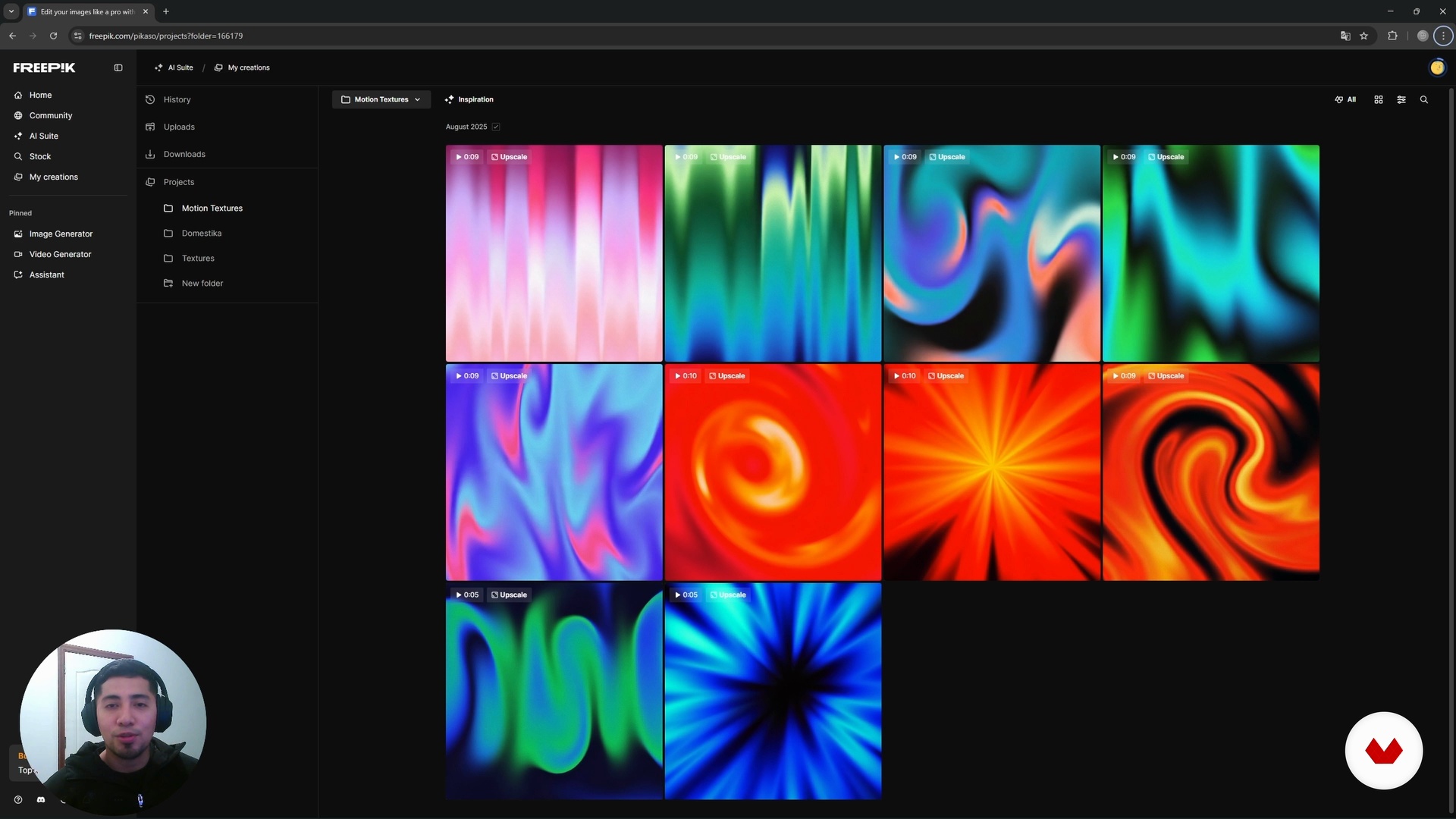The width and height of the screenshot is (1456, 819).
Task: Open the Discord icon at bottom left
Action: [x=41, y=799]
